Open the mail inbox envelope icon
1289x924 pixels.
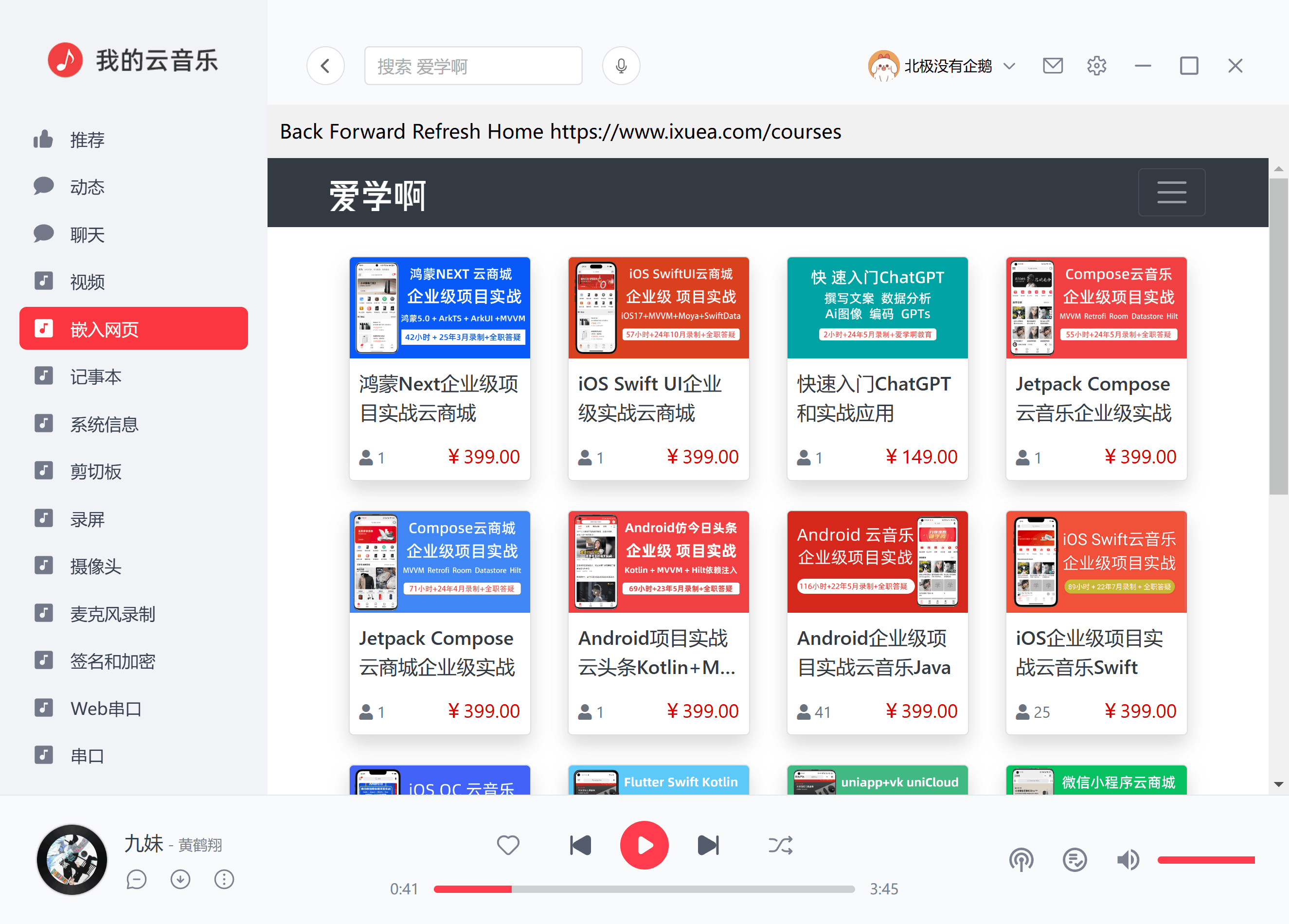click(x=1053, y=66)
